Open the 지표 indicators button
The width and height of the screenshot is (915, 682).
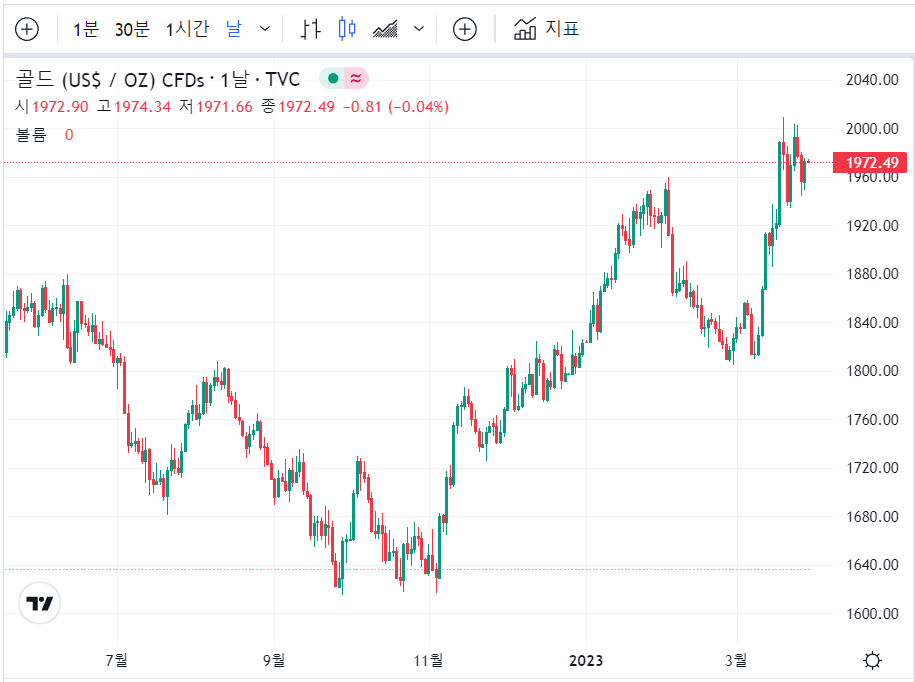tap(546, 29)
